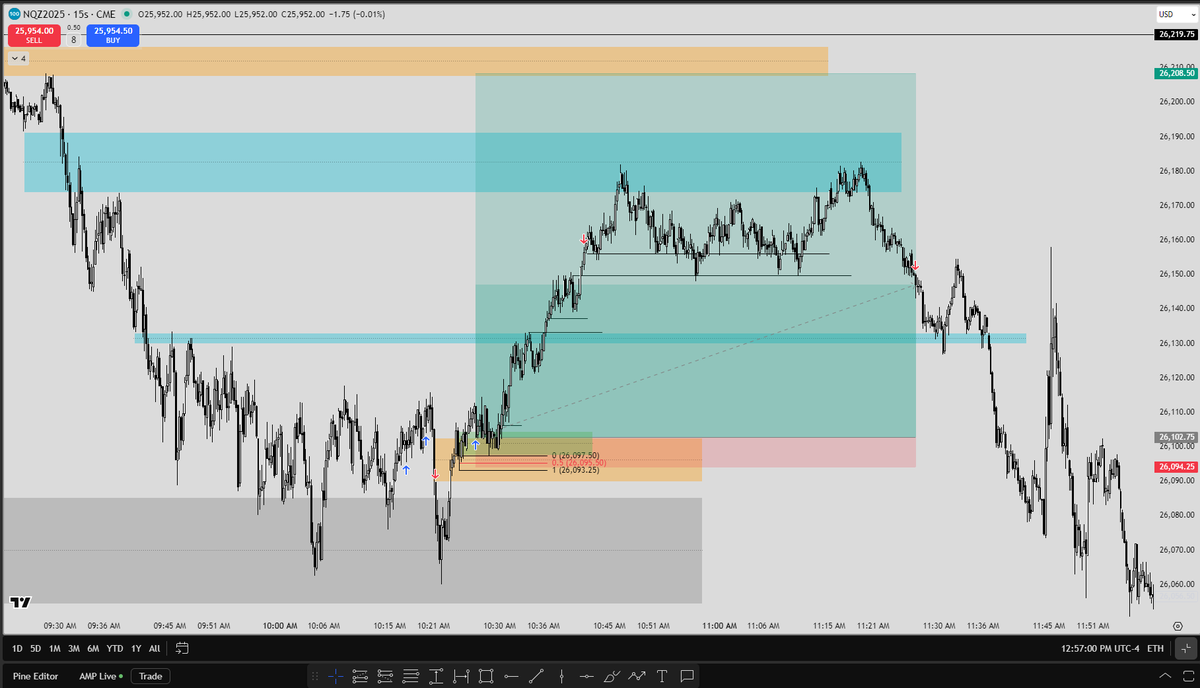1200x688 pixels.
Task: Open the Trade panel tab
Action: pyautogui.click(x=150, y=676)
